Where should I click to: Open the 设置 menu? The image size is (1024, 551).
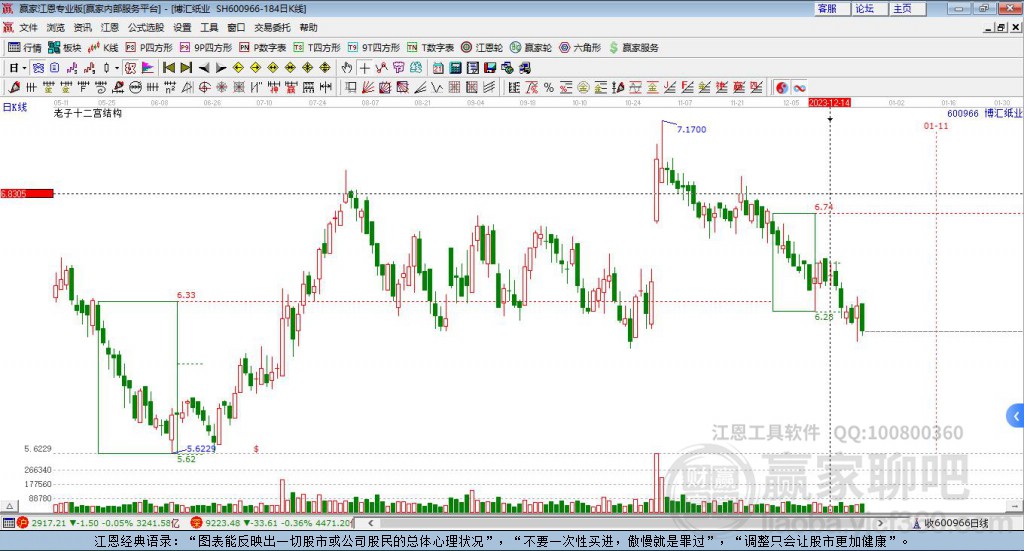tap(182, 27)
